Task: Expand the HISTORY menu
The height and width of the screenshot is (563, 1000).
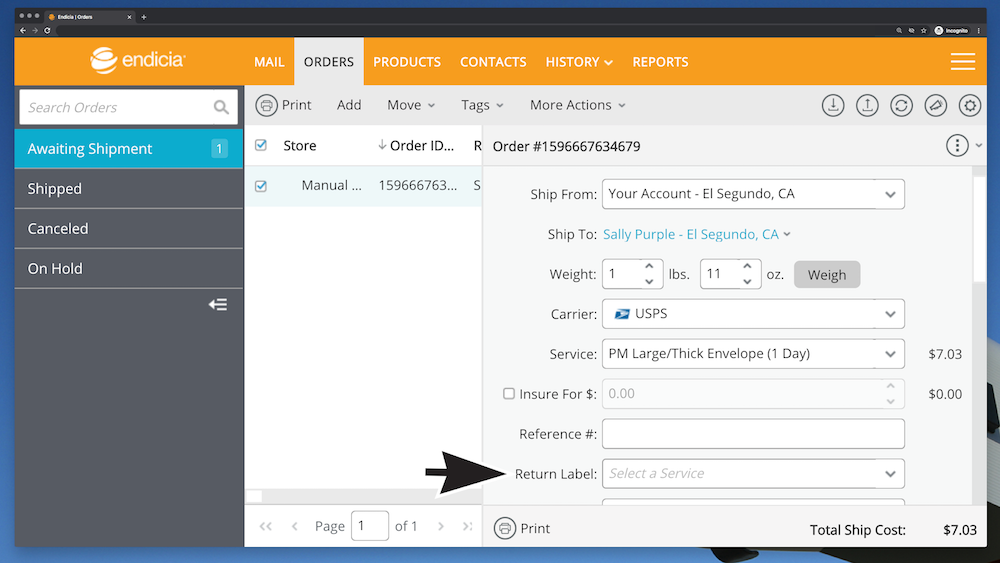Action: (x=579, y=62)
